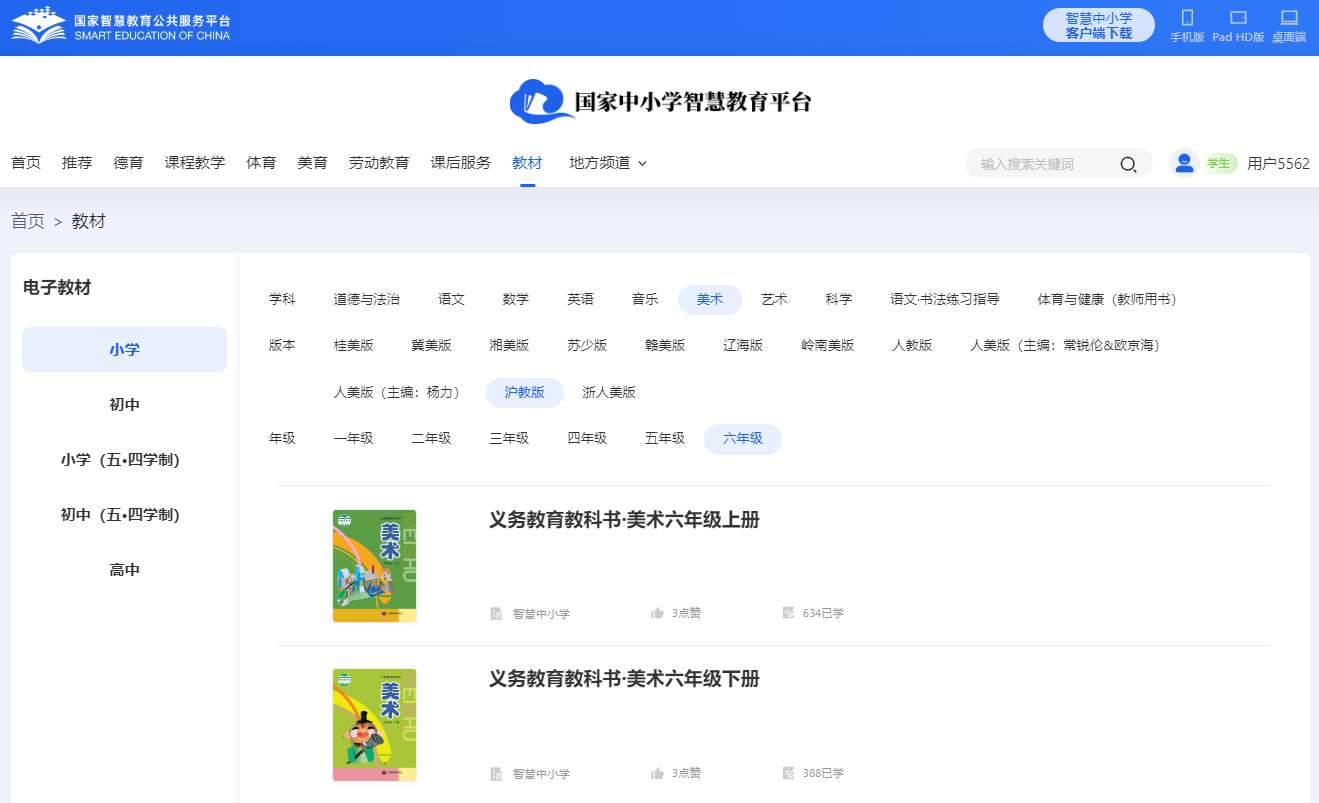Select 高中 in the sidebar

click(x=125, y=570)
